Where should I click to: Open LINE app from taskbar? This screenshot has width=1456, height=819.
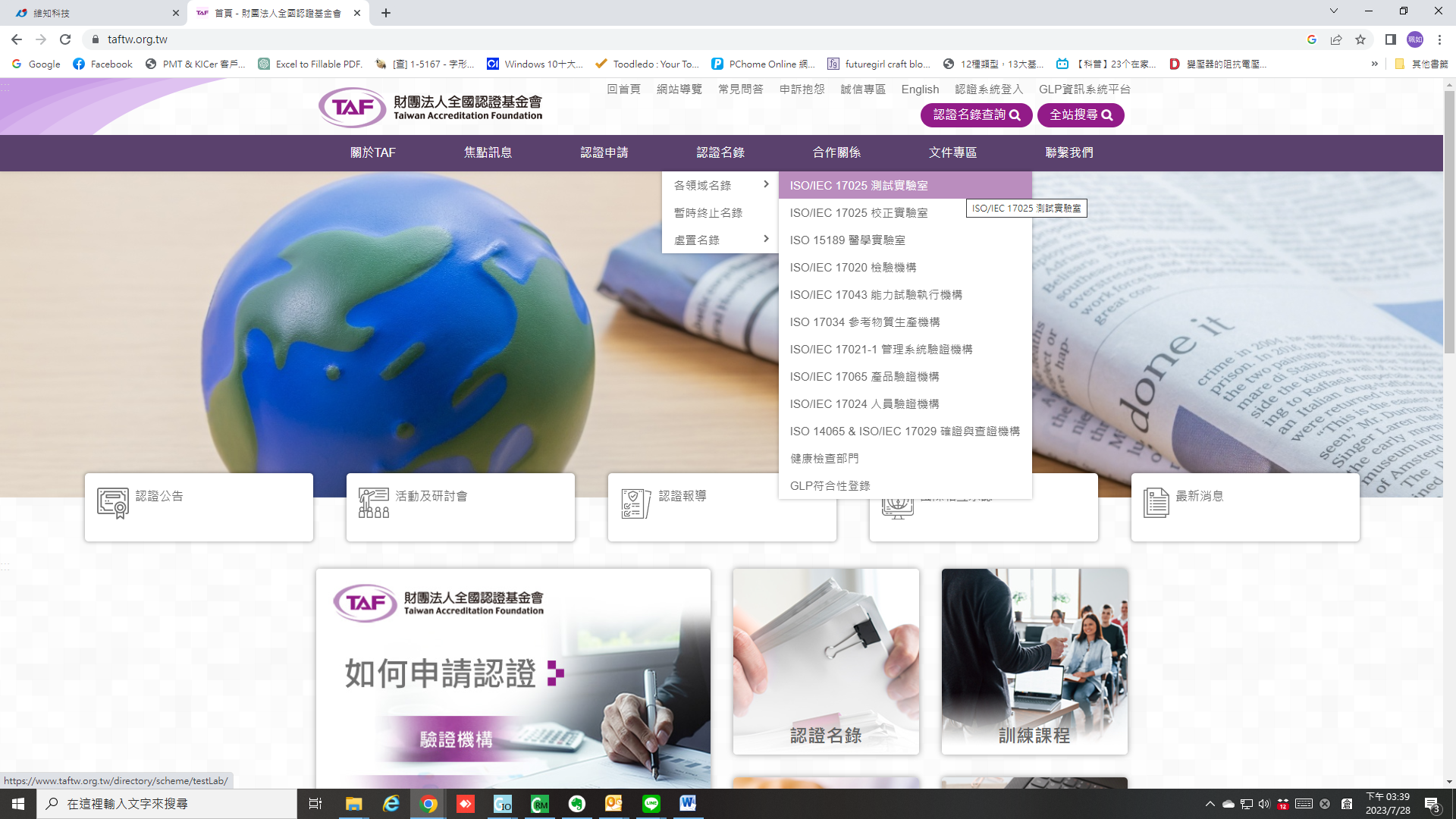pyautogui.click(x=651, y=804)
